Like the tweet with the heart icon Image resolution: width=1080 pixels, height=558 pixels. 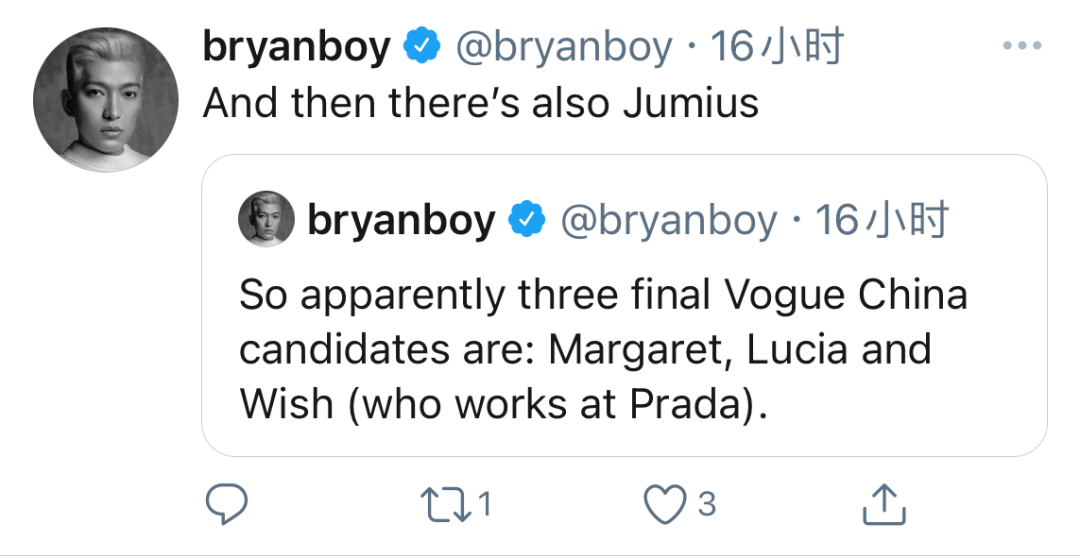(664, 504)
